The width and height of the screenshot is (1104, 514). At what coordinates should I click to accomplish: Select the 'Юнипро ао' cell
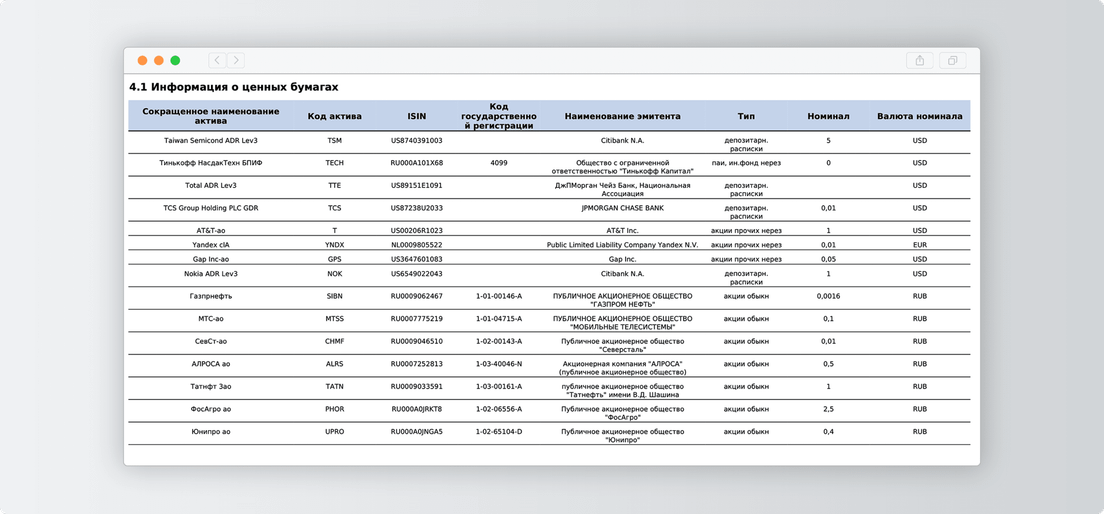tap(211, 432)
